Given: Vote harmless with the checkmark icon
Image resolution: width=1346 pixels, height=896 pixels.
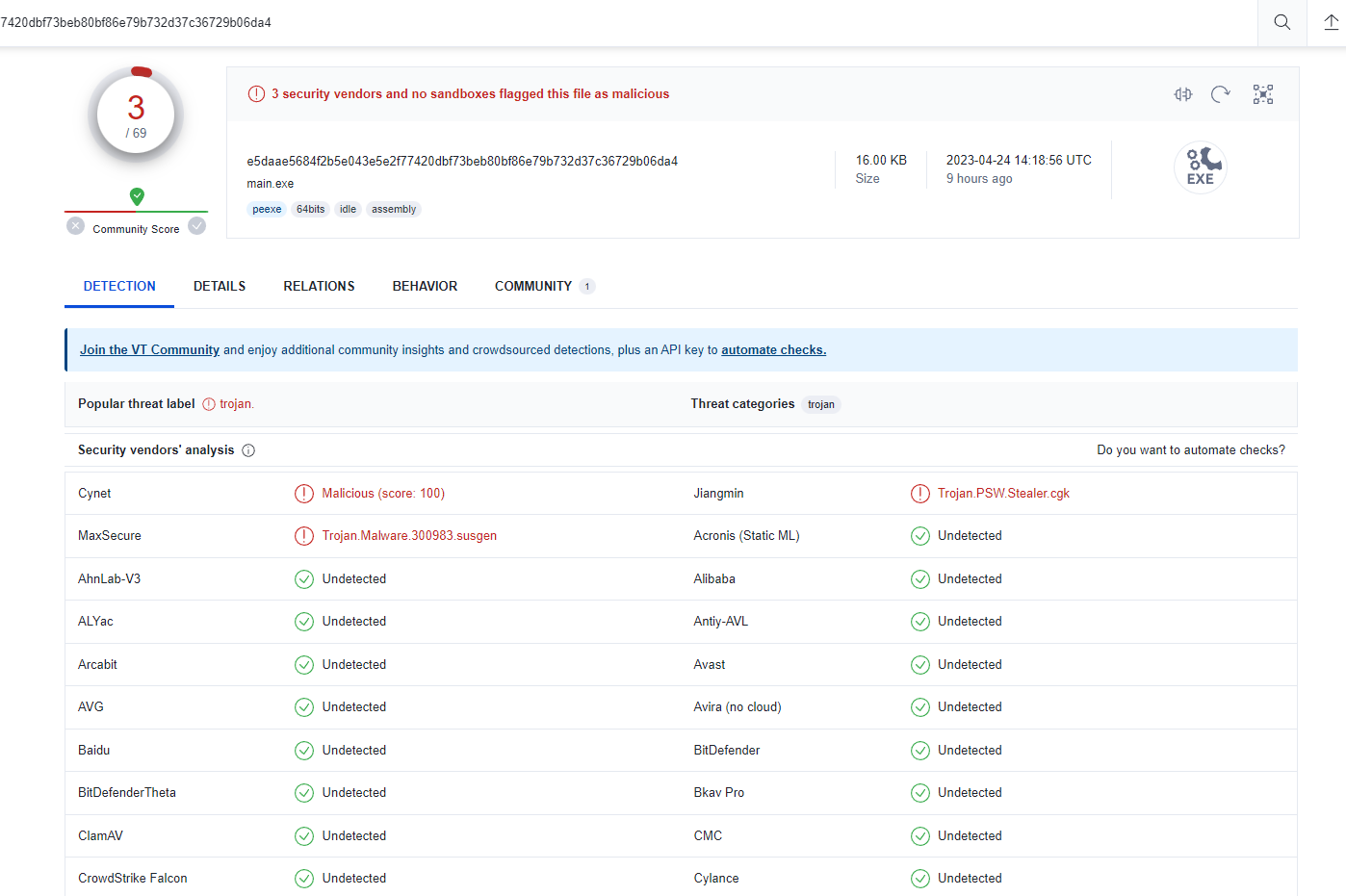Looking at the screenshot, I should tap(197, 226).
